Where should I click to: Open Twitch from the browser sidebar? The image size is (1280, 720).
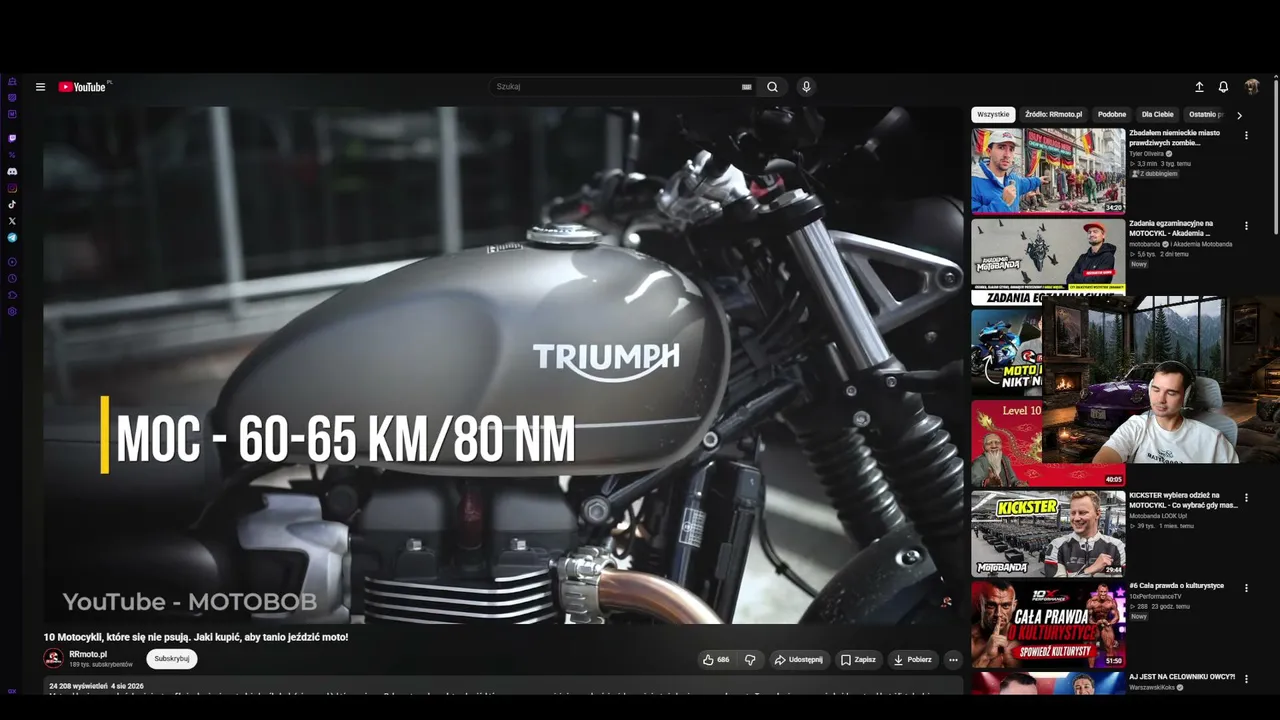(x=12, y=138)
